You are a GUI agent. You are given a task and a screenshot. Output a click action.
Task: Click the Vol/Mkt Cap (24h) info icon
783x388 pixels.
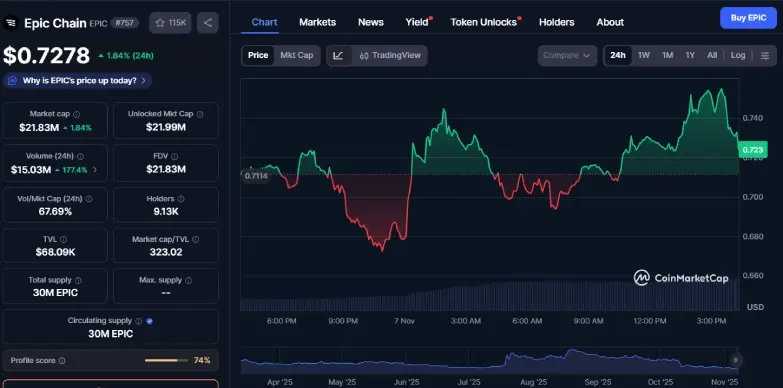click(x=89, y=199)
